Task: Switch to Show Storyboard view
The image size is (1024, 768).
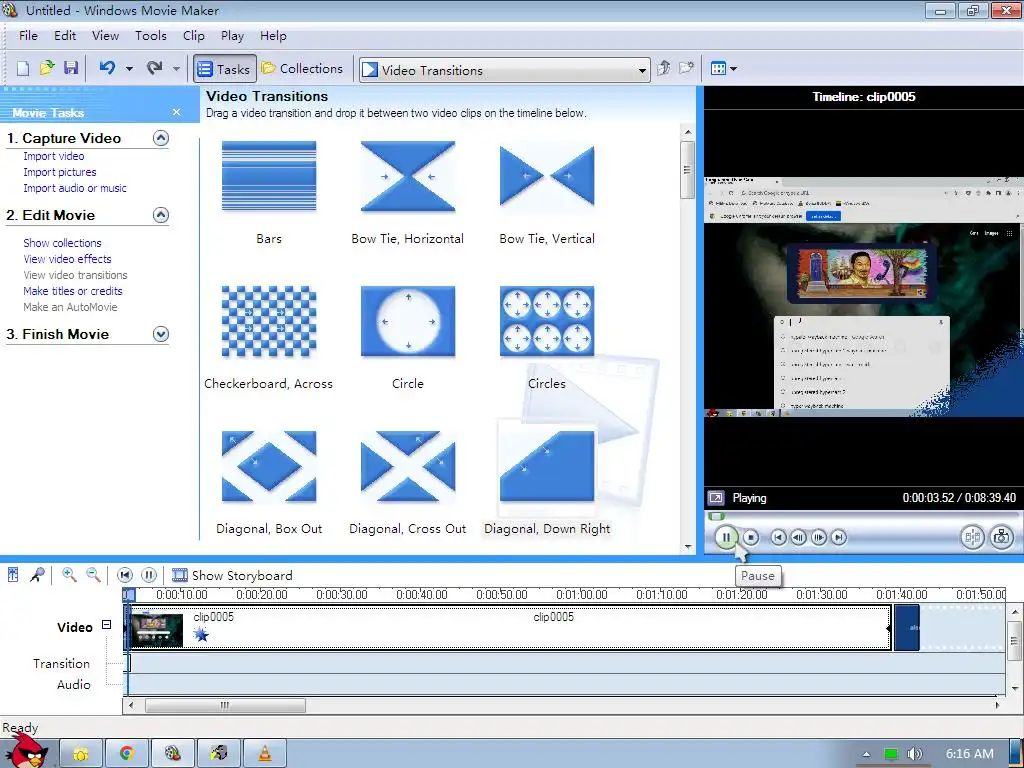Action: [232, 575]
